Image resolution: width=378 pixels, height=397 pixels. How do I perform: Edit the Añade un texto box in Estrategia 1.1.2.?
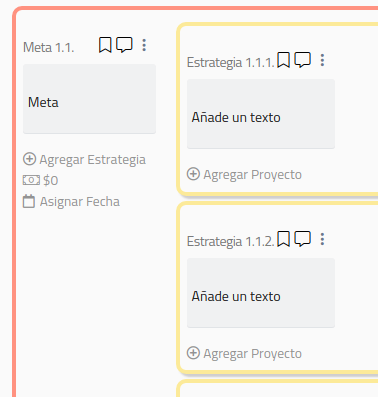261,293
